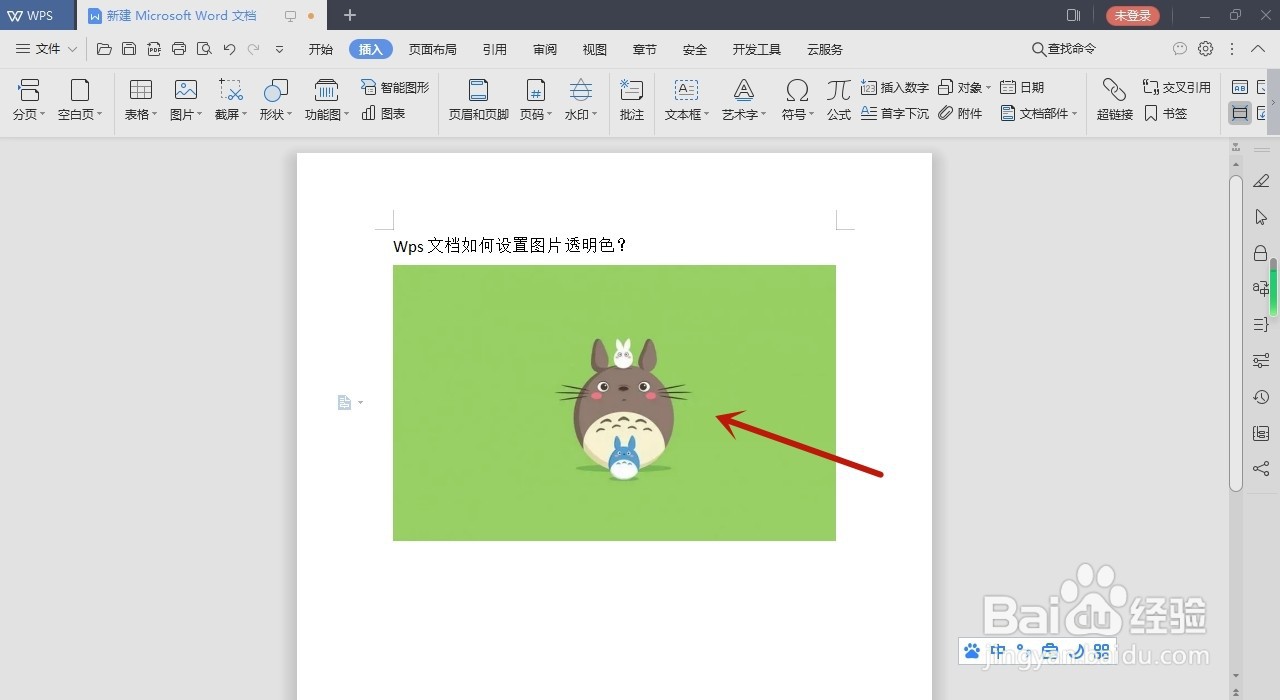
Task: Click 交叉引用 cross reference
Action: [x=1177, y=87]
